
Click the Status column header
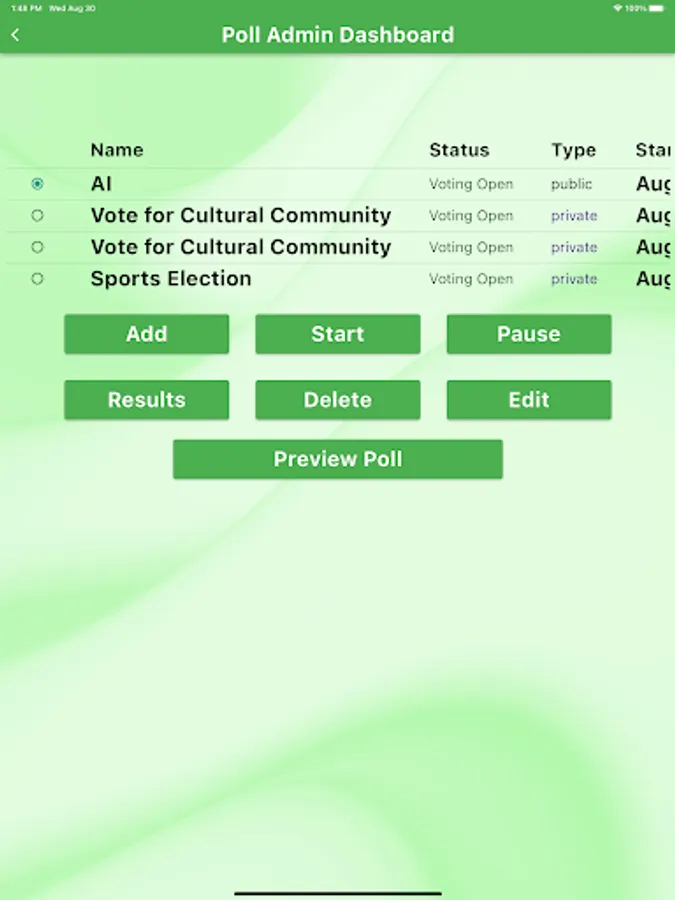(x=459, y=150)
